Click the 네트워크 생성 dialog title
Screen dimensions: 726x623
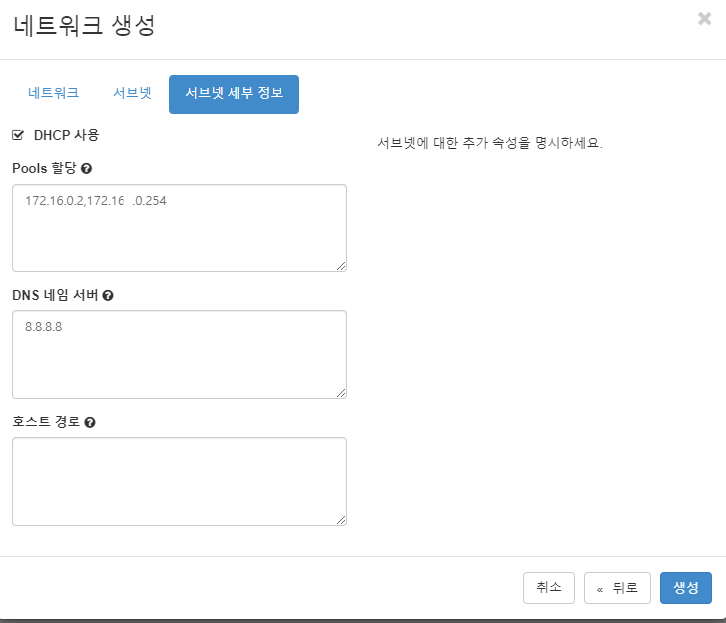[x=84, y=25]
